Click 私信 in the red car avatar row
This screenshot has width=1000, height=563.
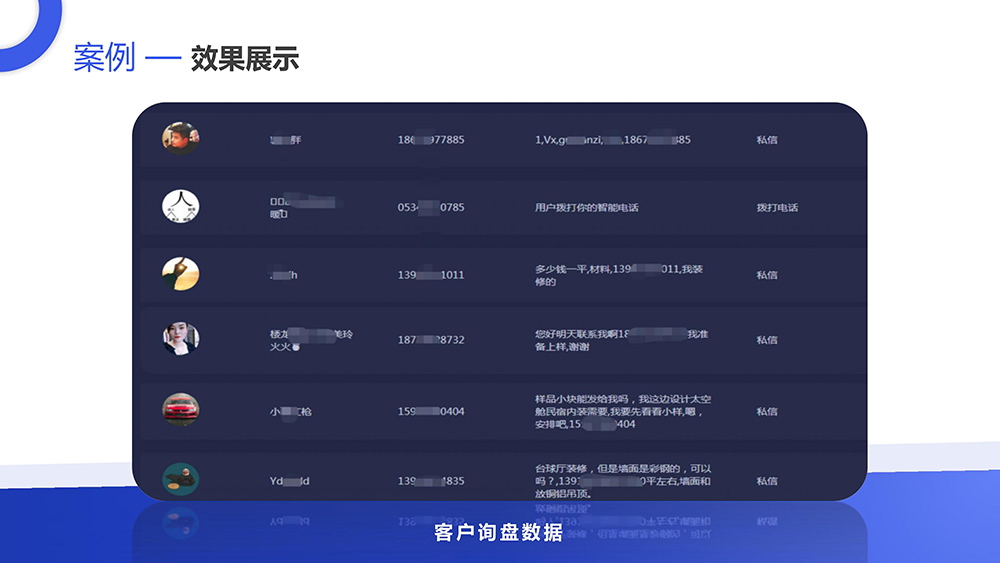(x=767, y=412)
